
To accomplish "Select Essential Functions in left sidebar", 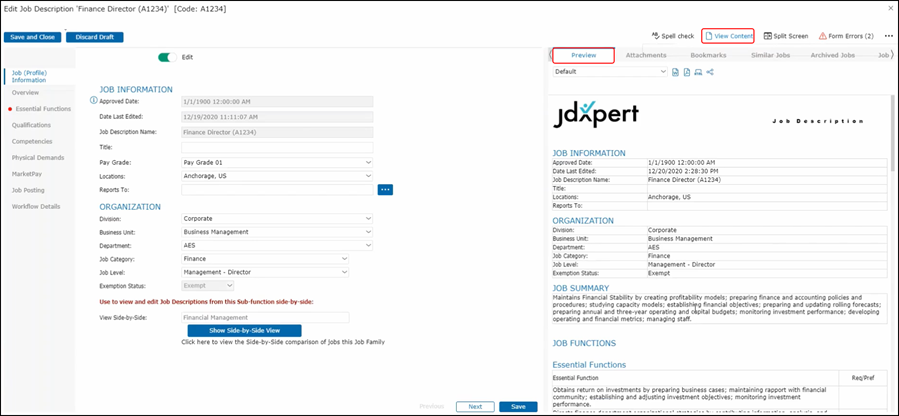I will click(x=43, y=108).
